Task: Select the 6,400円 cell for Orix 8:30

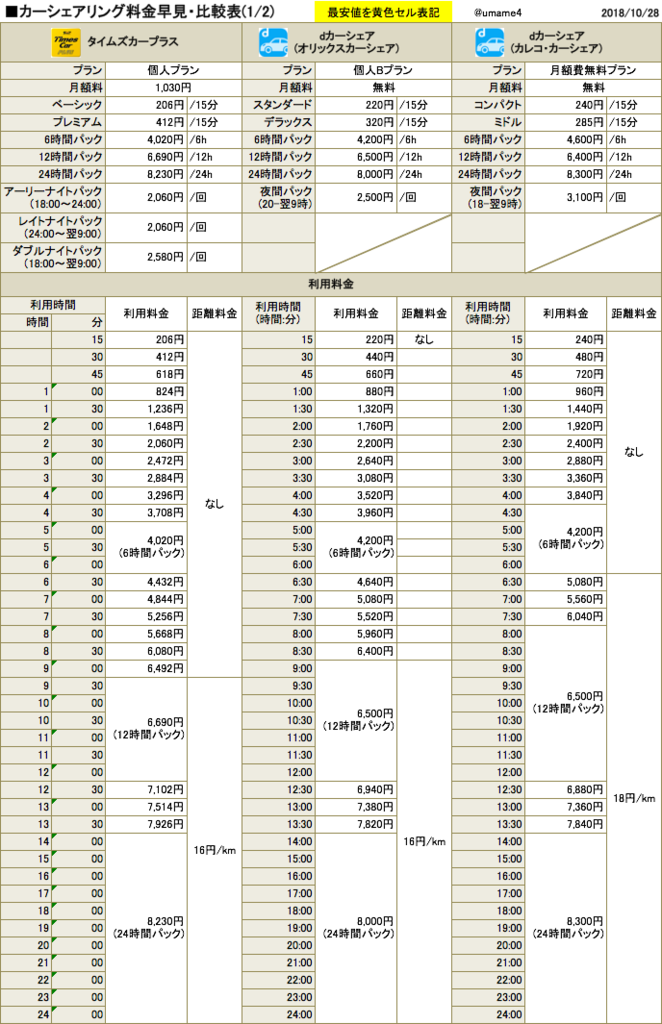Action: pyautogui.click(x=356, y=651)
